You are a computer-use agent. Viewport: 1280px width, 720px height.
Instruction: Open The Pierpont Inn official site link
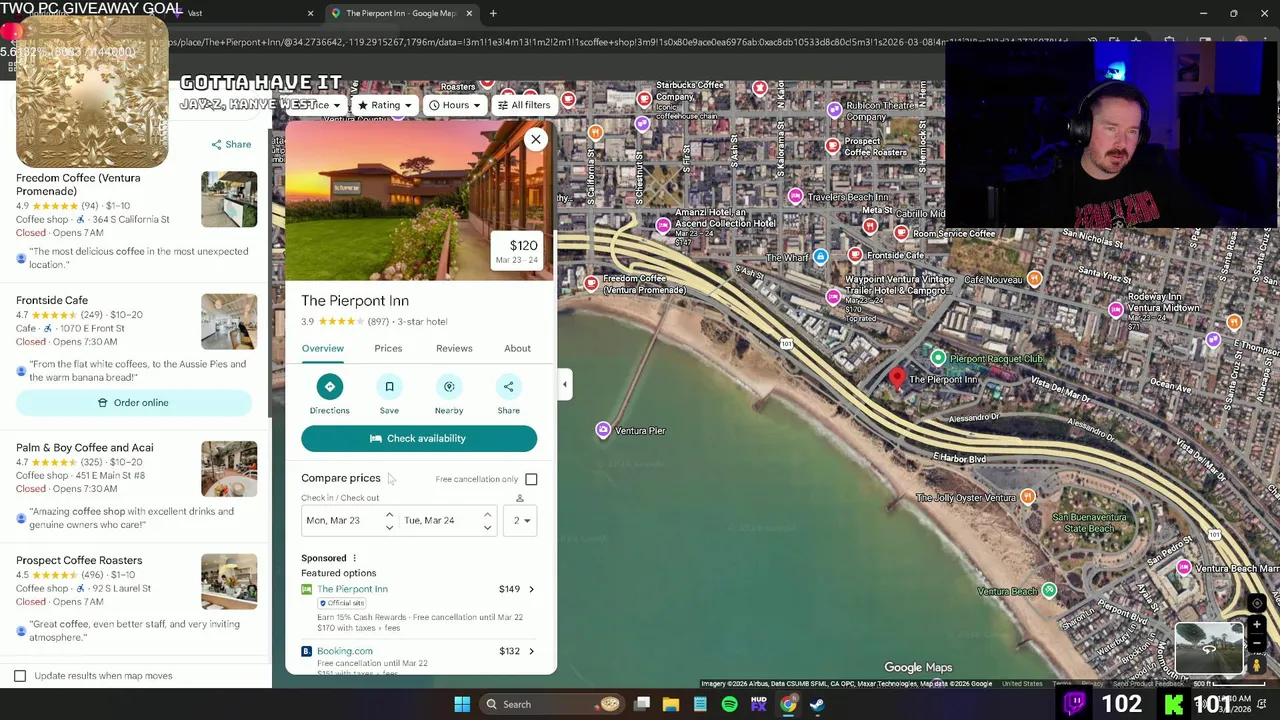[x=352, y=589]
